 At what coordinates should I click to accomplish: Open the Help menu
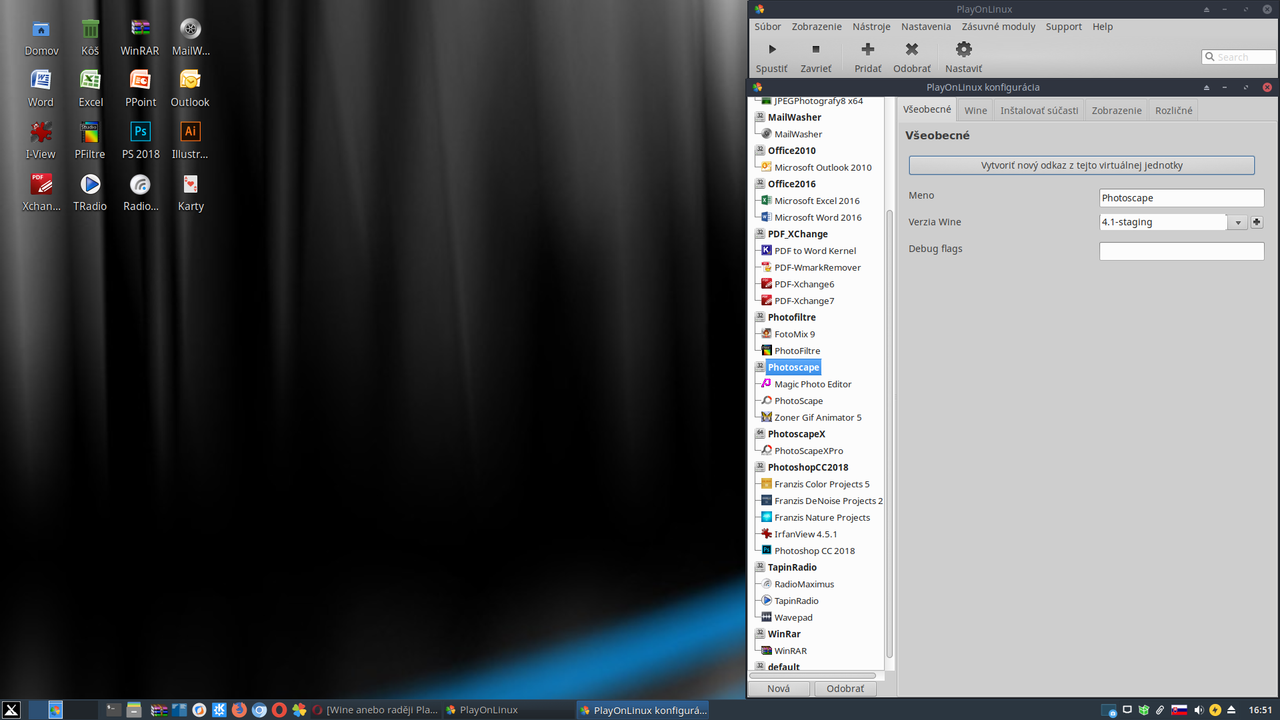tap(1102, 27)
